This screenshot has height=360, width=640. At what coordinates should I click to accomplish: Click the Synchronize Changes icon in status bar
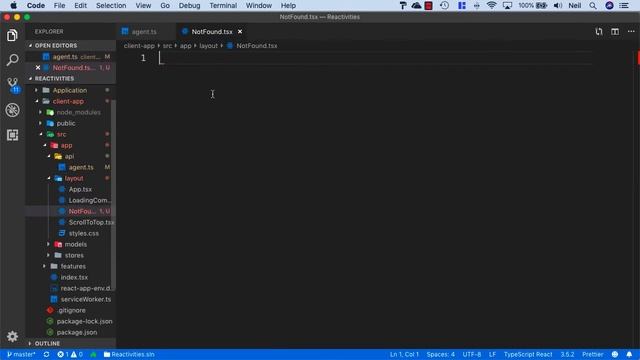coord(46,354)
